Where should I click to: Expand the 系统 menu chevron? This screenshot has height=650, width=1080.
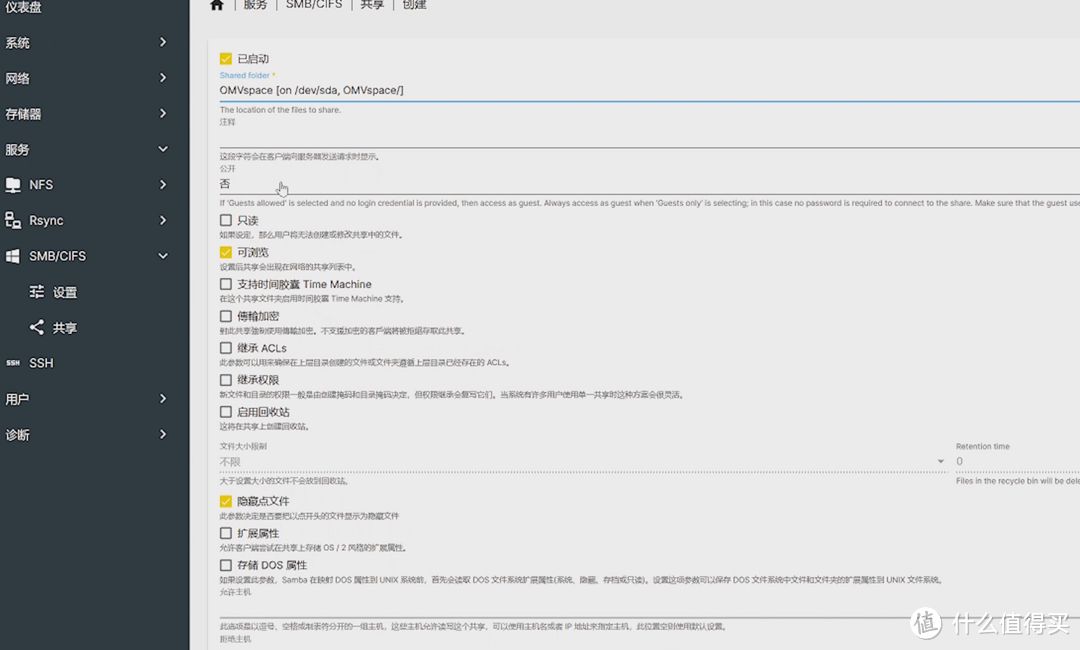pos(163,42)
